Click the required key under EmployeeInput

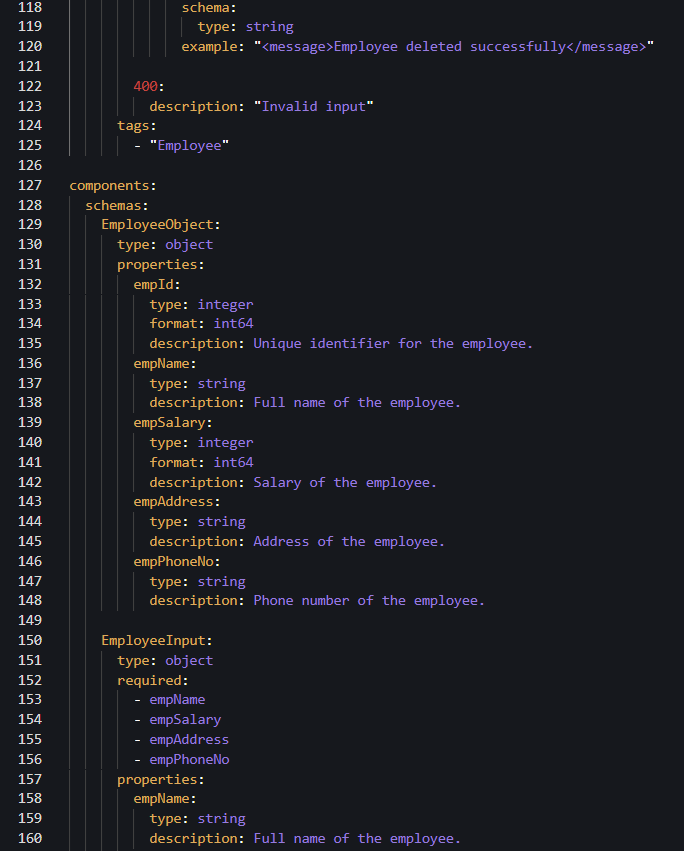click(149, 680)
